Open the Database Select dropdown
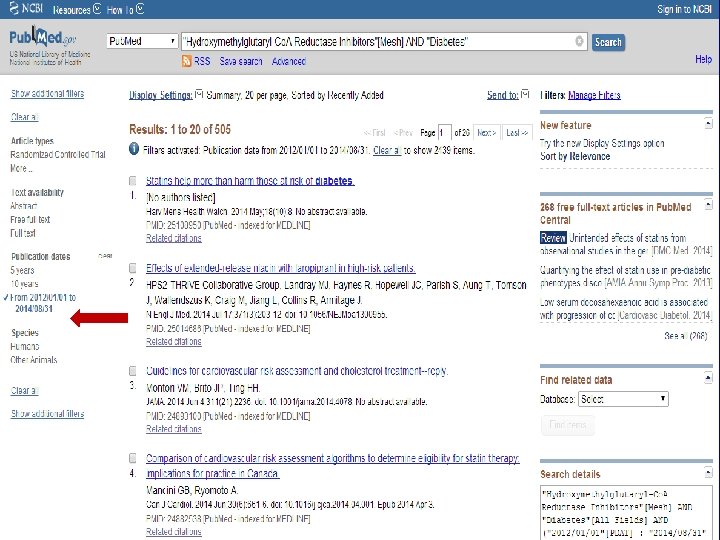This screenshot has height=540, width=720. tap(623, 399)
